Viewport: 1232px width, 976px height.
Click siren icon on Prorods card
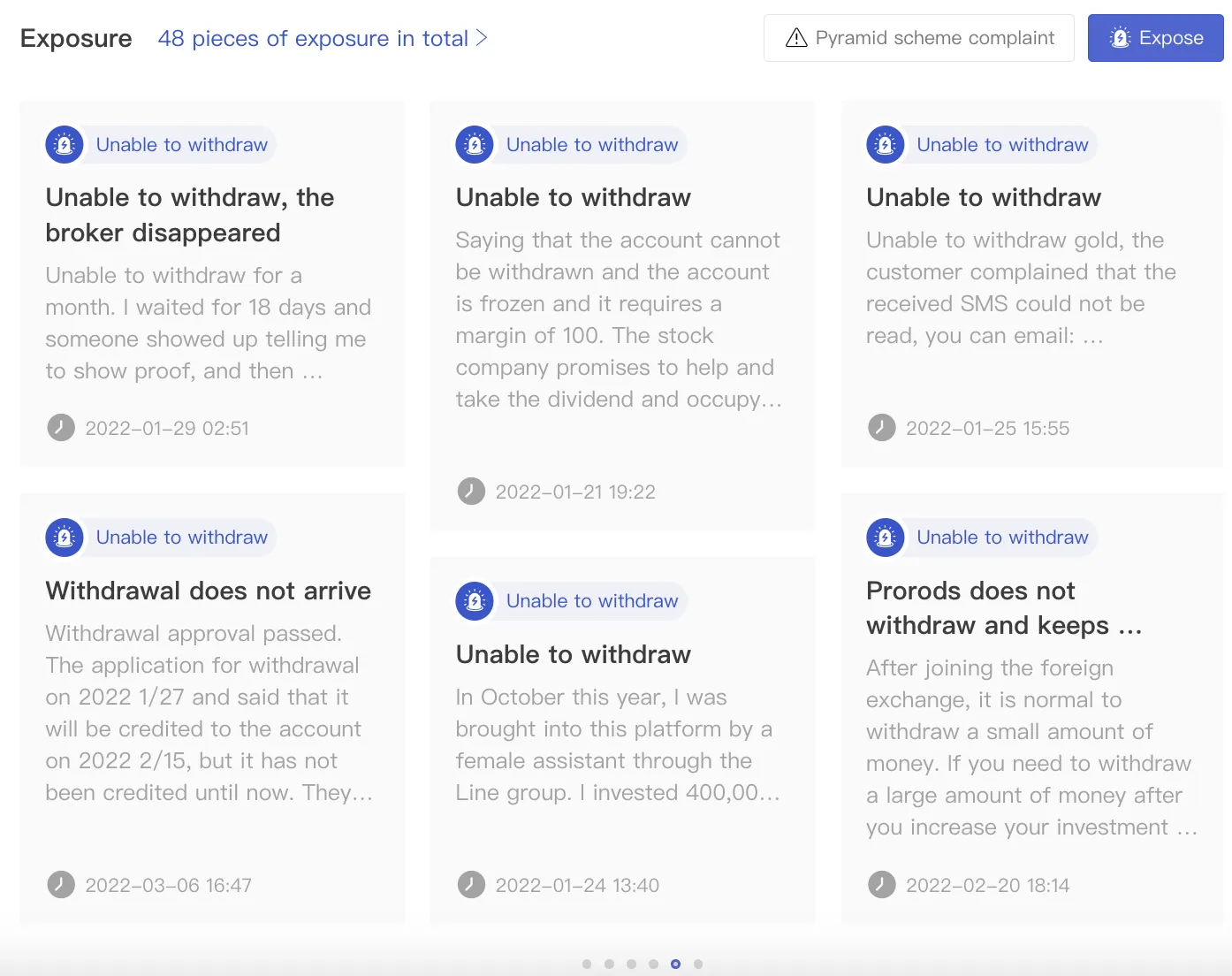886,537
